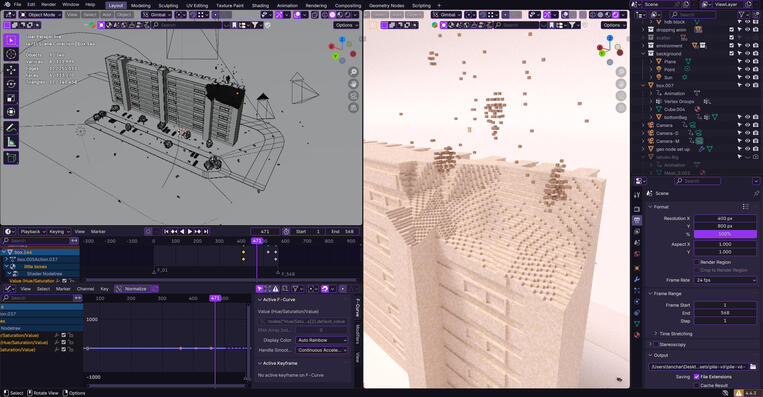
Task: Jump to the first frame in timeline
Action: click(x=166, y=232)
